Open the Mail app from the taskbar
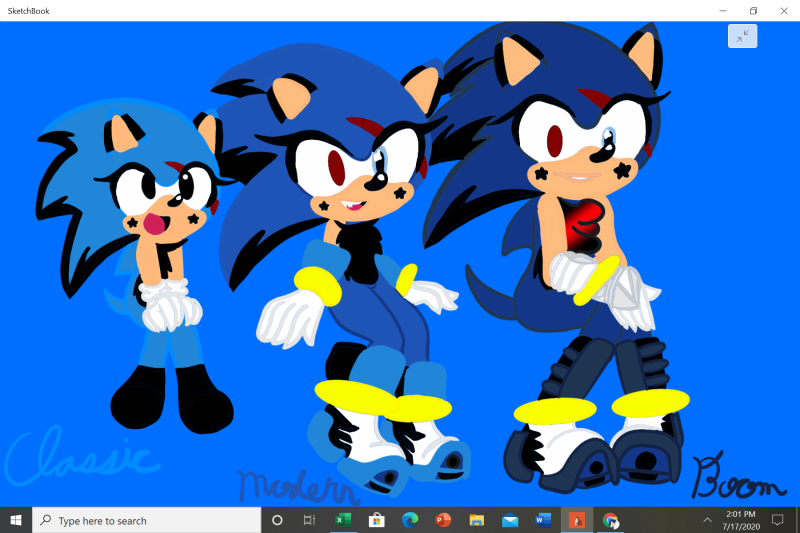 (x=510, y=520)
